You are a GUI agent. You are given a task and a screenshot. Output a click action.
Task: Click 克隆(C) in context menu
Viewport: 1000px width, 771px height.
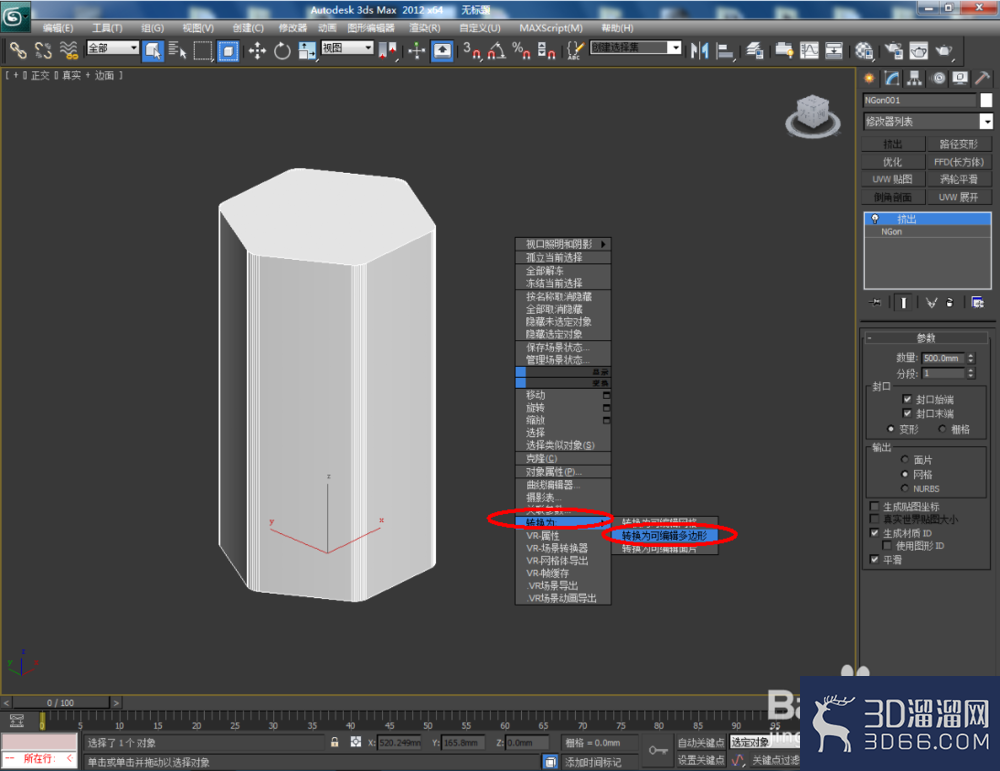pyautogui.click(x=563, y=459)
